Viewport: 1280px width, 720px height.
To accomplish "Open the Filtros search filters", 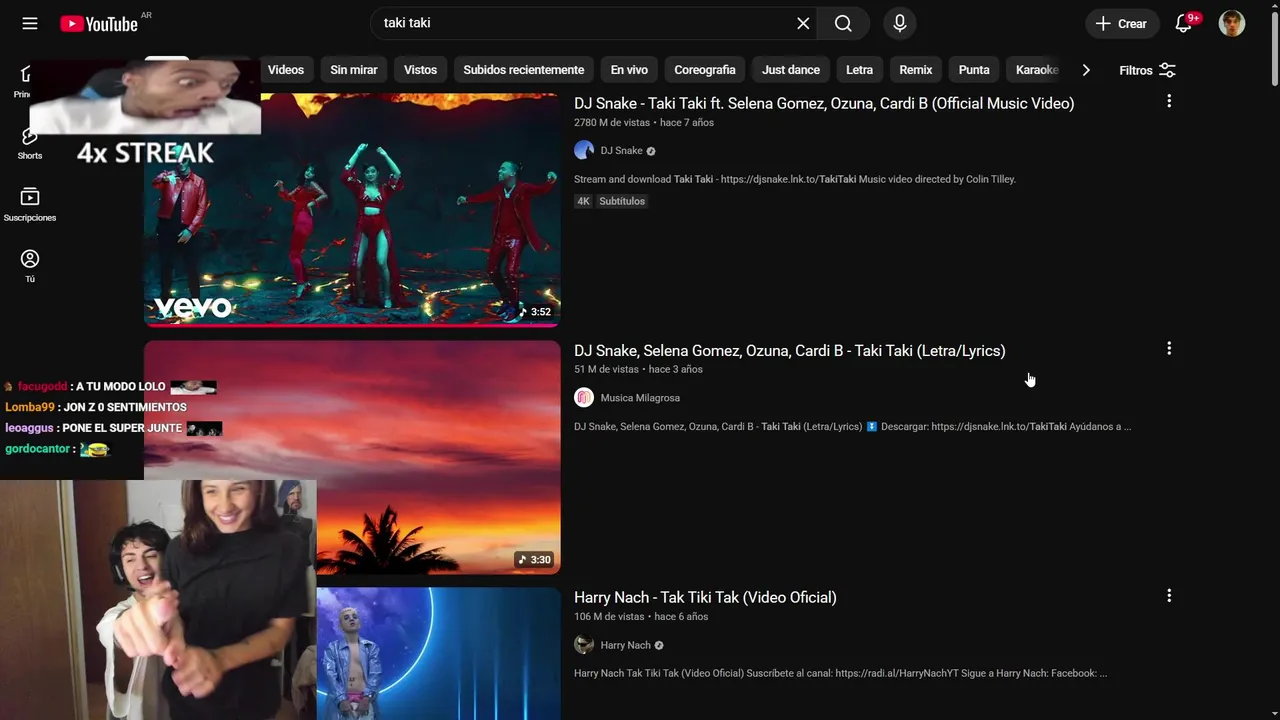I will 1147,70.
